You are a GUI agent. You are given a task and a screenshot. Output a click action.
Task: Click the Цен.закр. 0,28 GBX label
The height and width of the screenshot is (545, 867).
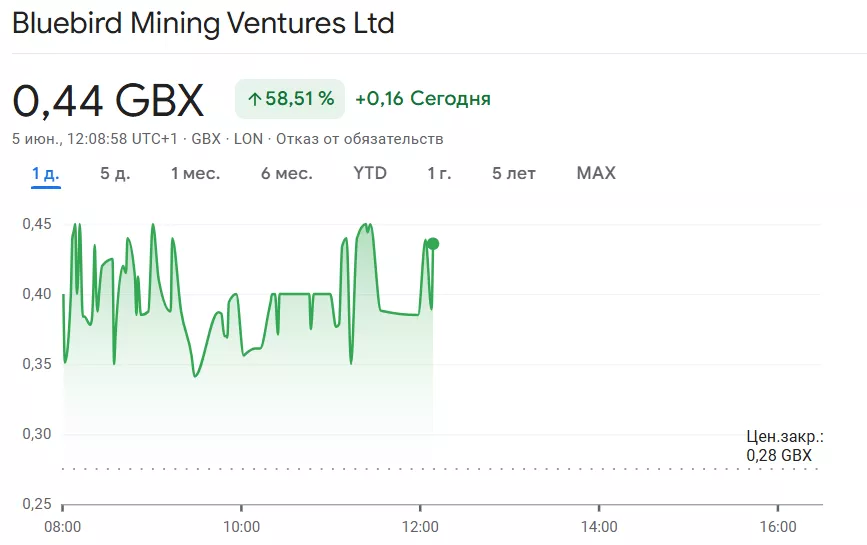point(785,446)
